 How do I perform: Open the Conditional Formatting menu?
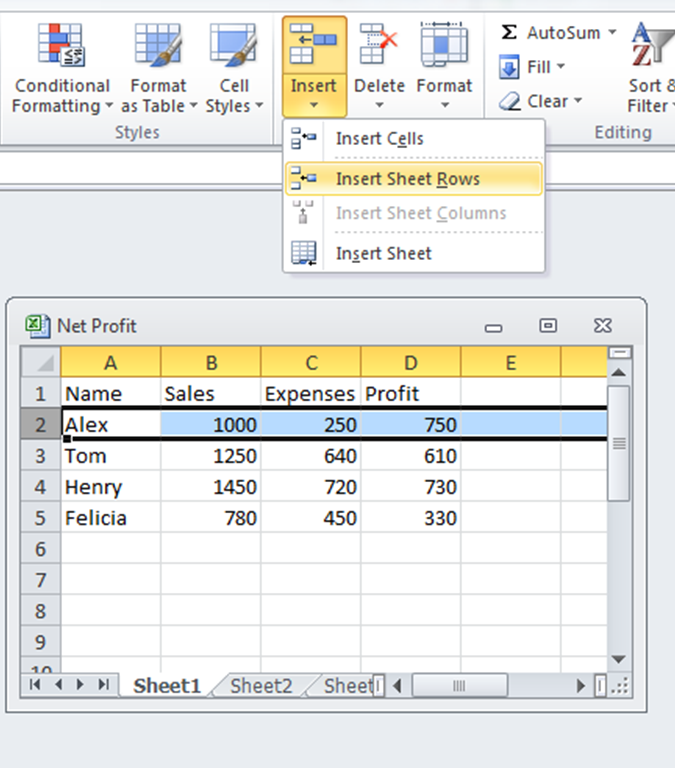tap(62, 69)
